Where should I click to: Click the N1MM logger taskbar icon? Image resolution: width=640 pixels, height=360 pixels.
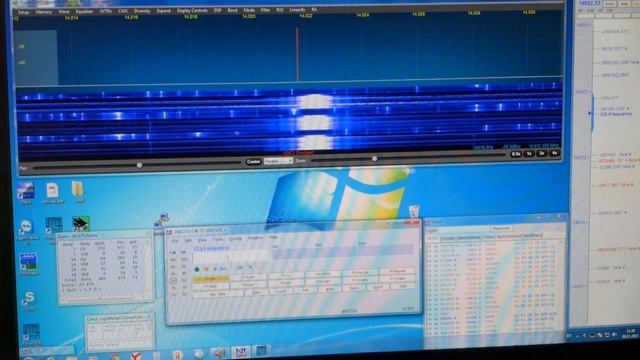pos(241,351)
